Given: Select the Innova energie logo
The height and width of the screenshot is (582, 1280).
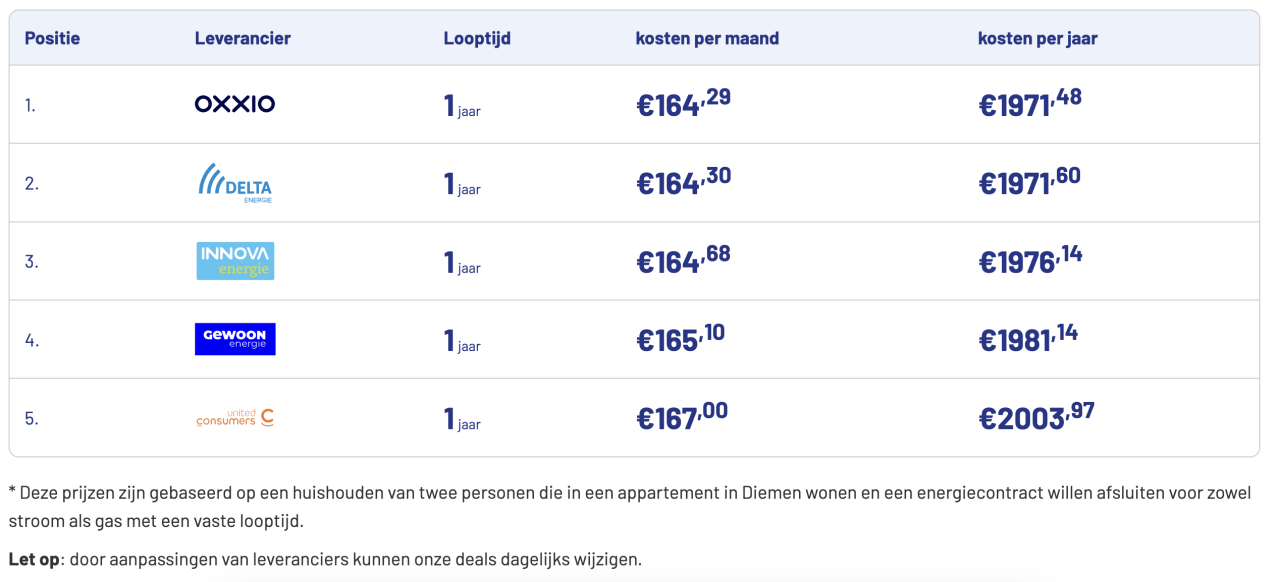Looking at the screenshot, I should [235, 261].
